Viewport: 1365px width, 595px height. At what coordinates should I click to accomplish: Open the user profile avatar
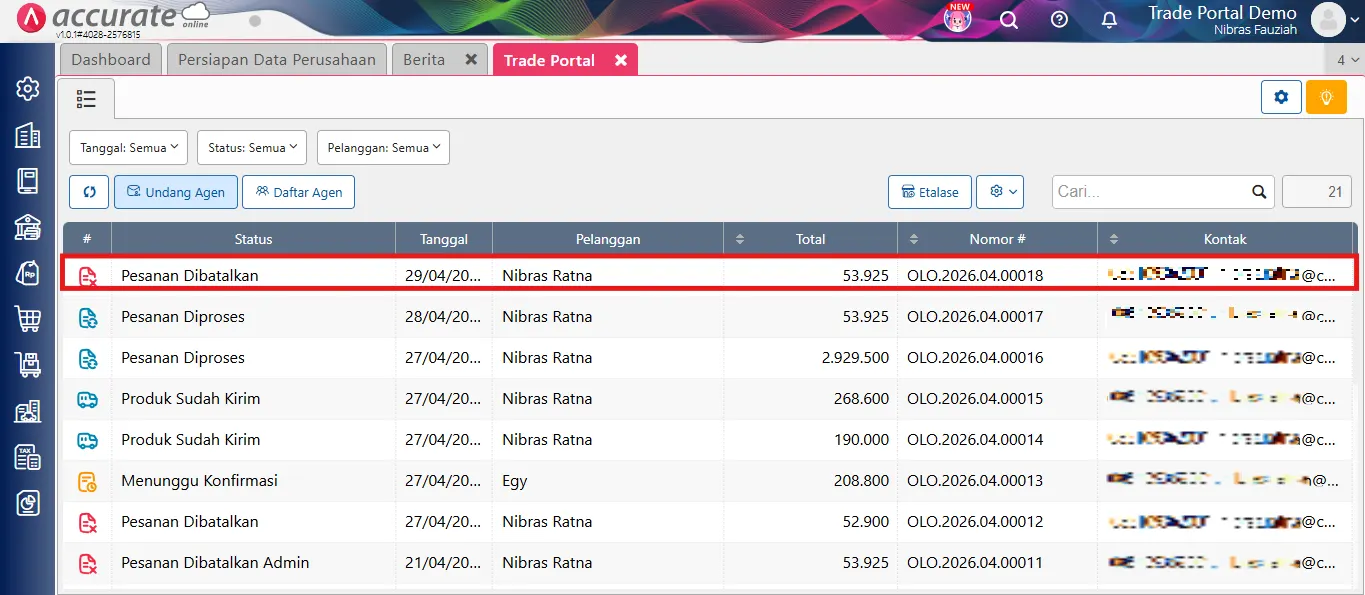1328,19
